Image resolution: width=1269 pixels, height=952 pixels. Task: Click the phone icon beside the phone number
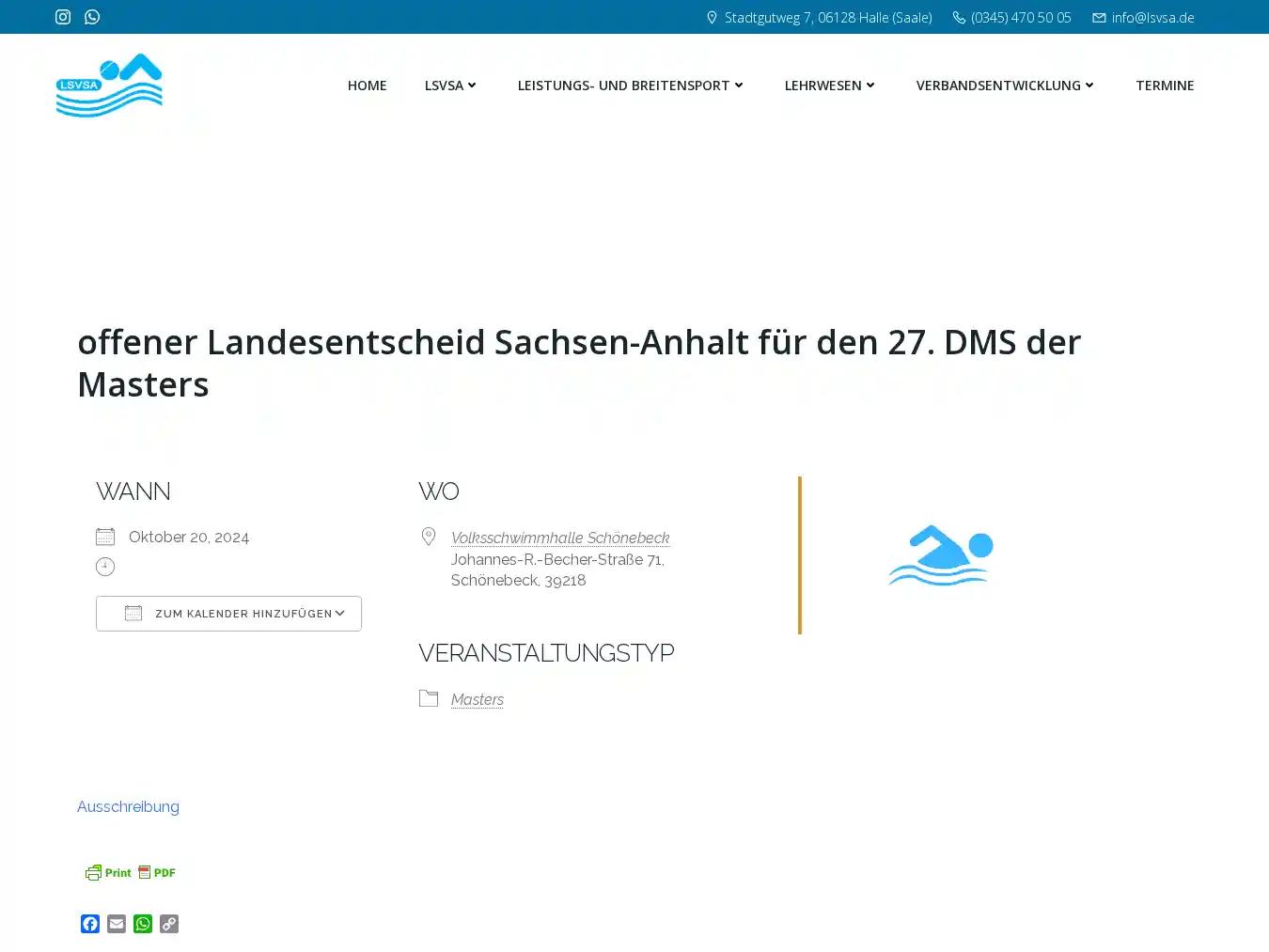tap(958, 17)
